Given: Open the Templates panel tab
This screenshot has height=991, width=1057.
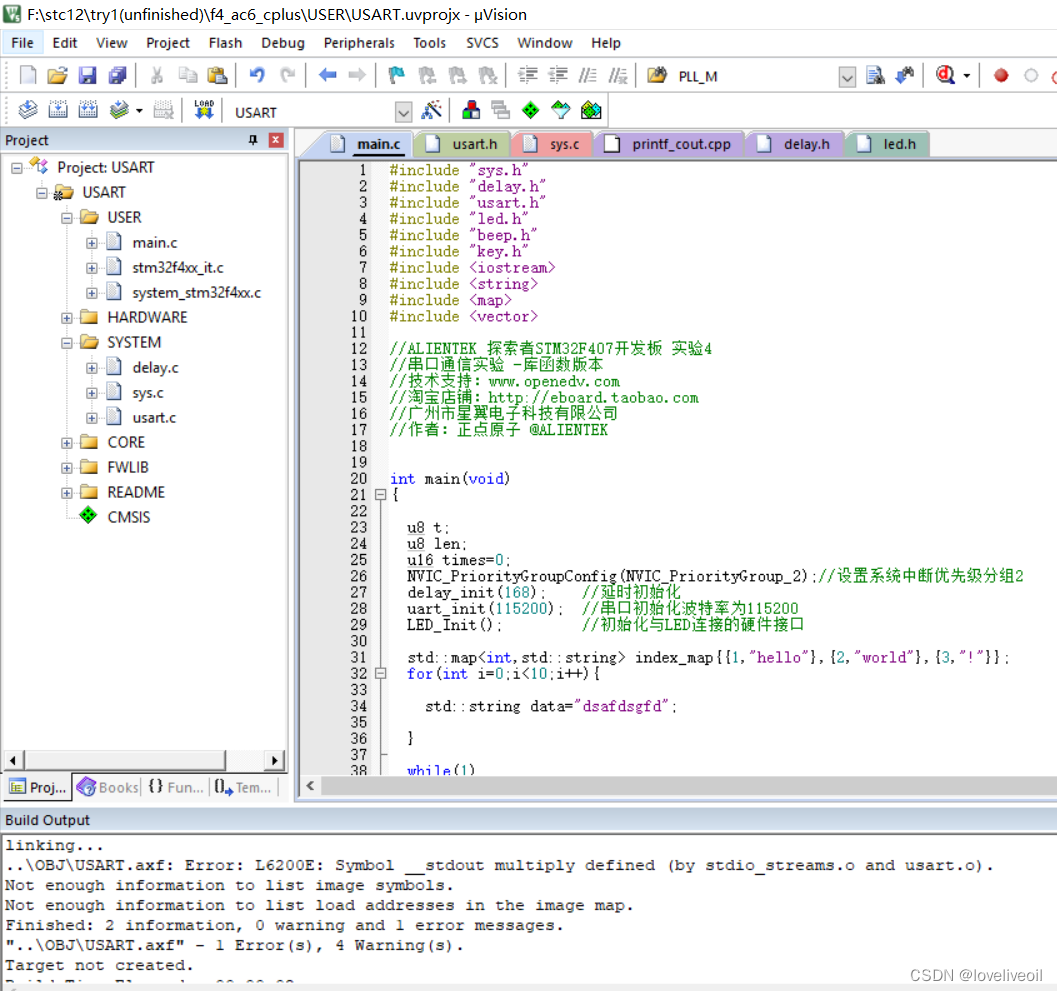Looking at the screenshot, I should tap(243, 787).
